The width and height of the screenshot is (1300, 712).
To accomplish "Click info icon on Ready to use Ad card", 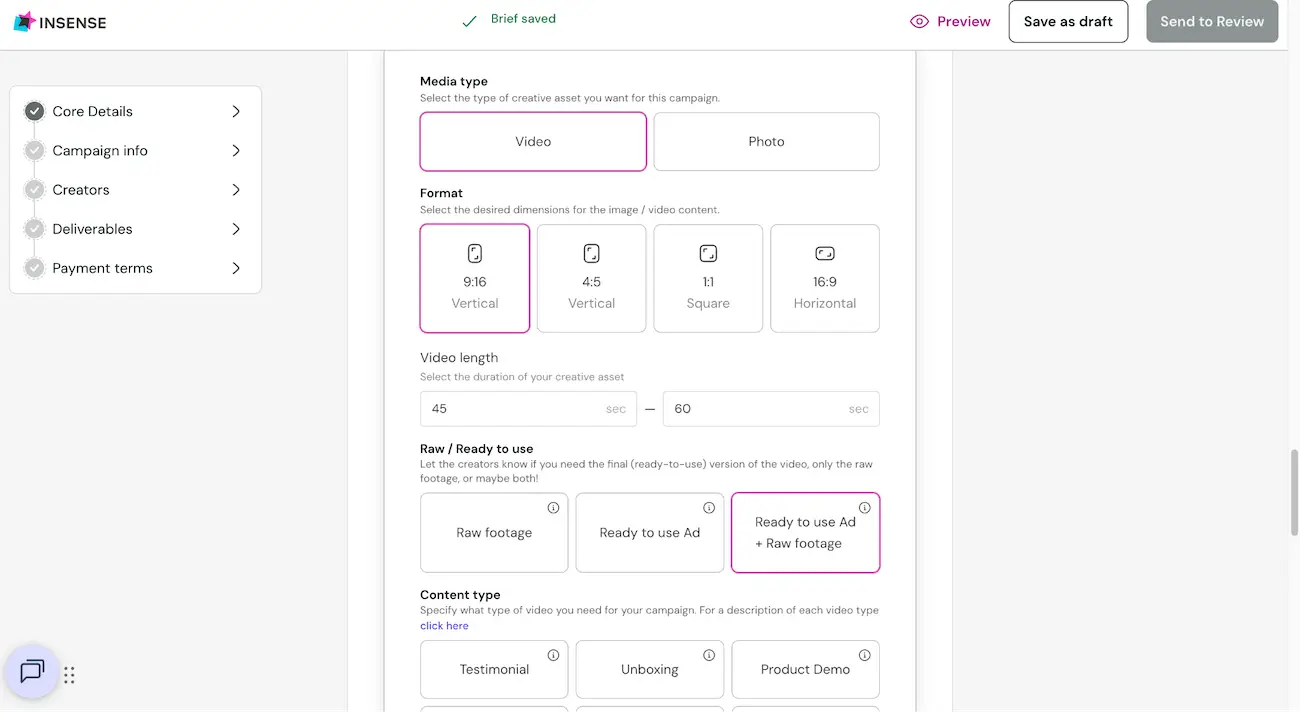I will 709,508.
